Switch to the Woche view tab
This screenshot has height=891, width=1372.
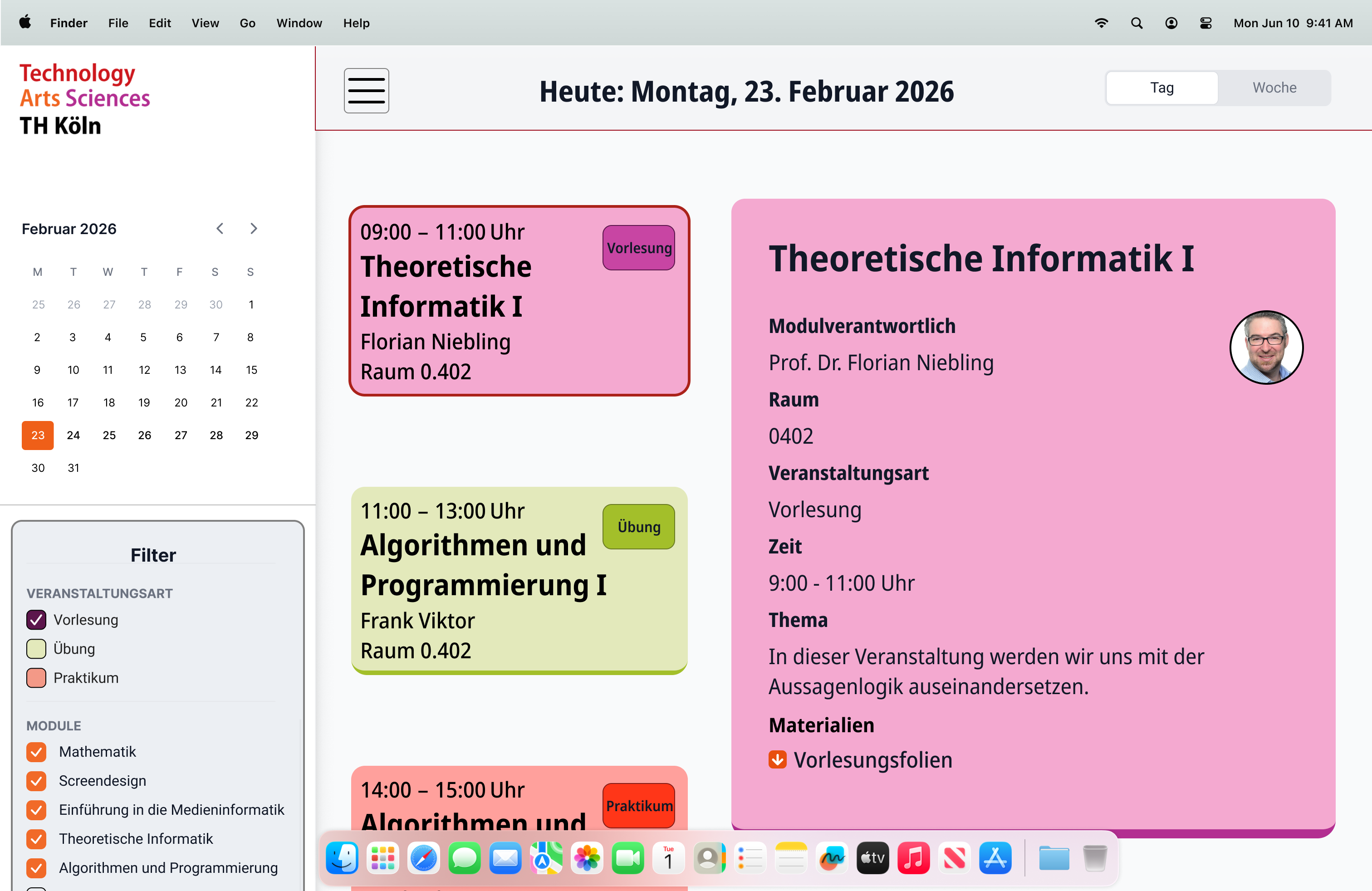pyautogui.click(x=1274, y=88)
